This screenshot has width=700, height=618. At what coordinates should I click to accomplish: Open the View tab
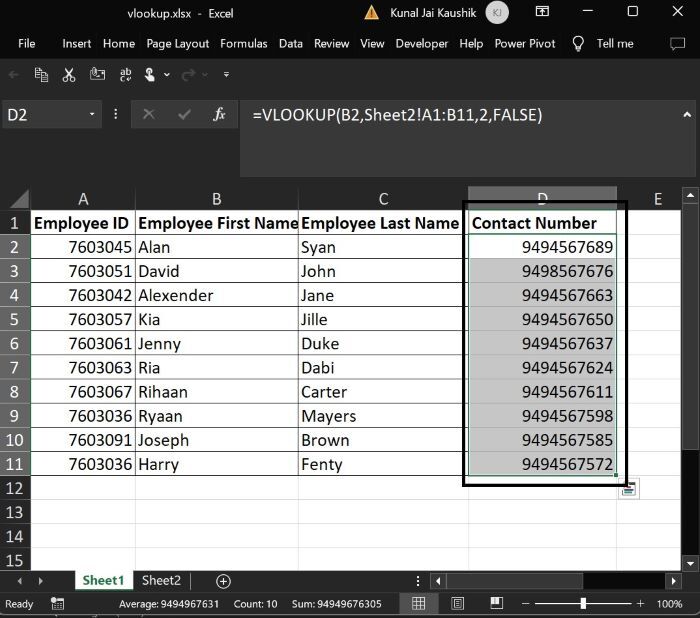click(372, 43)
